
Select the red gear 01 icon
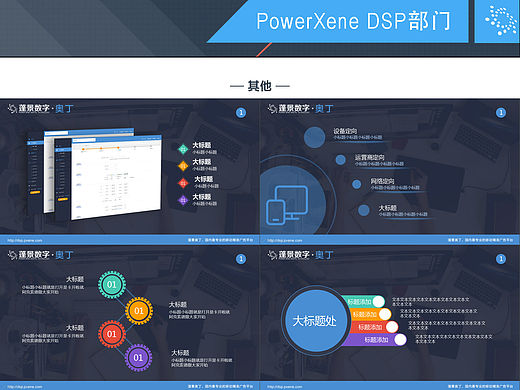click(112, 334)
